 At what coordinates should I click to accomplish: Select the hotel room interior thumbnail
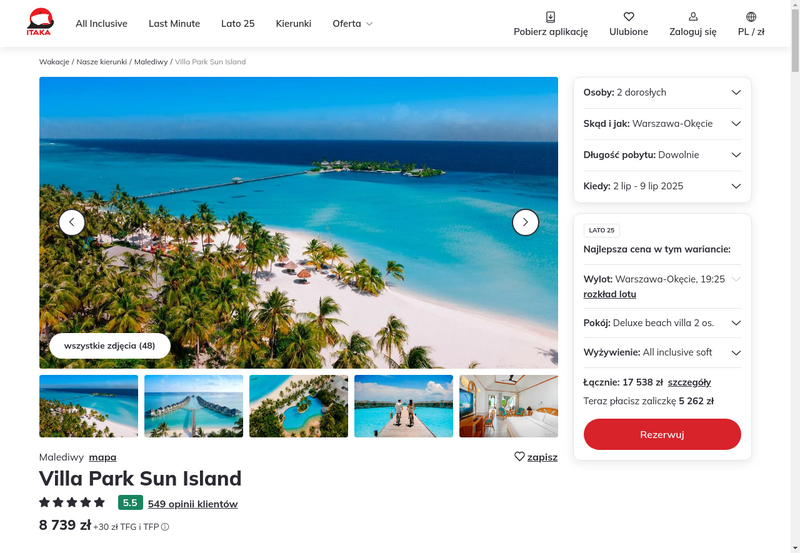tap(508, 406)
